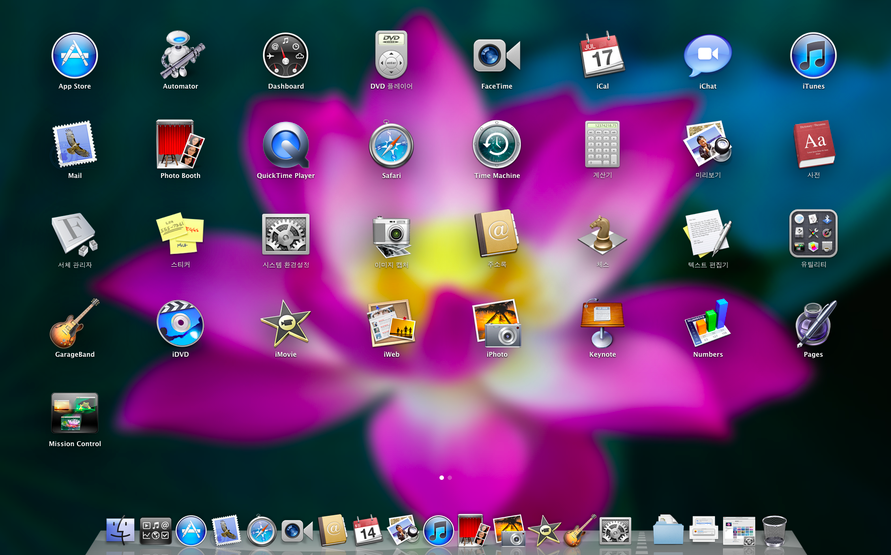This screenshot has height=555, width=891.
Task: Click the Launchpad icon in the Dock
Action: click(156, 531)
